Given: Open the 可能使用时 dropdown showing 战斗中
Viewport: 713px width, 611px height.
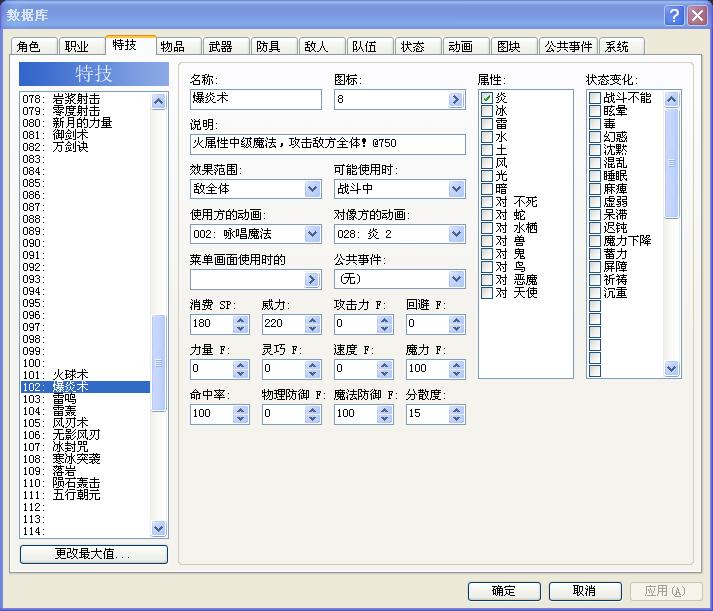Looking at the screenshot, I should coord(399,189).
